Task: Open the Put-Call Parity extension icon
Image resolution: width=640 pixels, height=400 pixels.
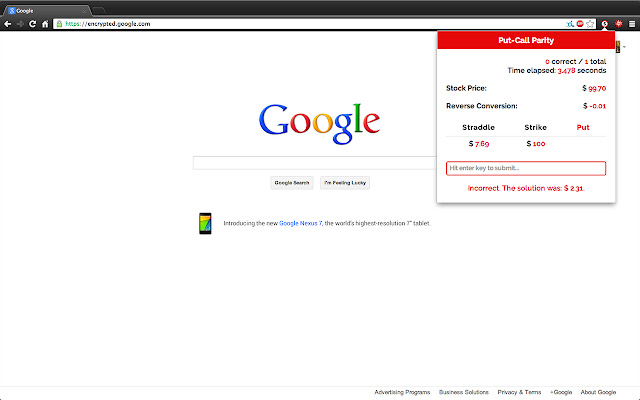Action: coord(604,24)
